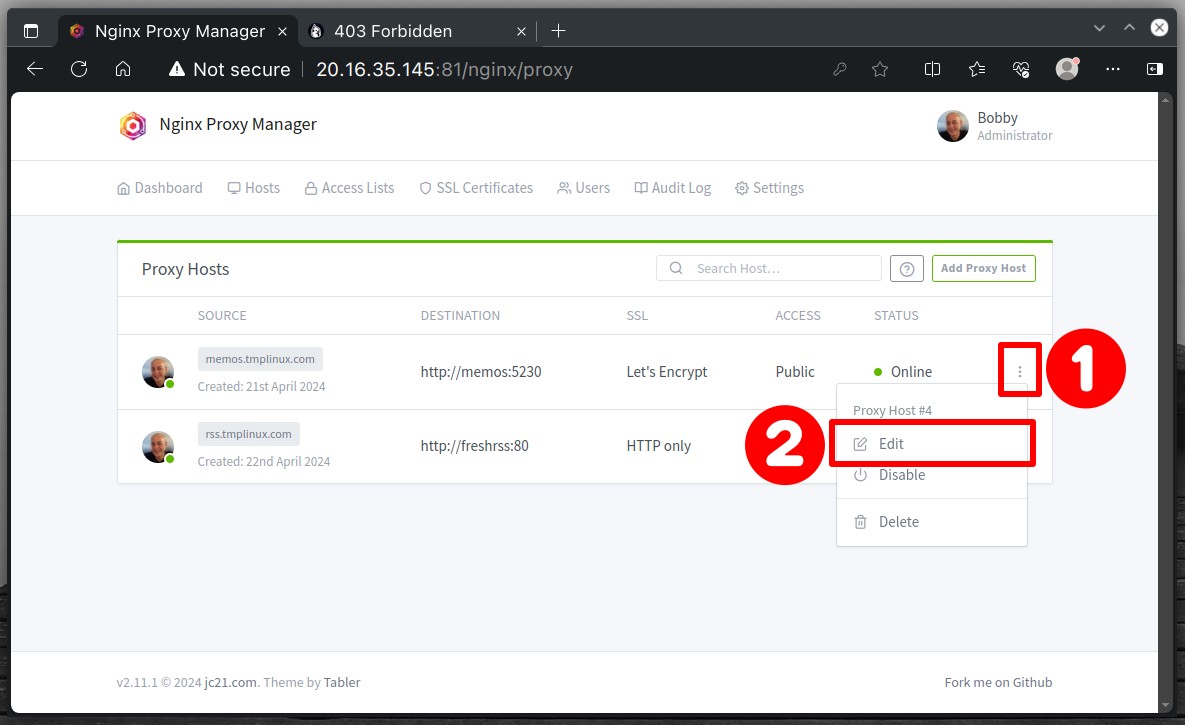
Task: Open the Bobby Administrator user menu
Action: click(x=995, y=126)
